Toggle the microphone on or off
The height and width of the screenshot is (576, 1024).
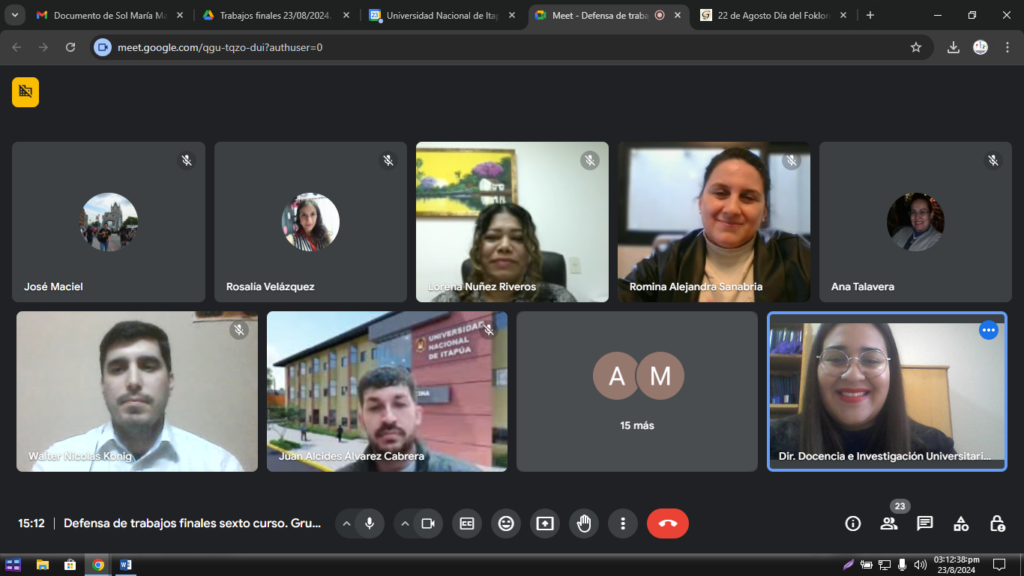[x=369, y=523]
